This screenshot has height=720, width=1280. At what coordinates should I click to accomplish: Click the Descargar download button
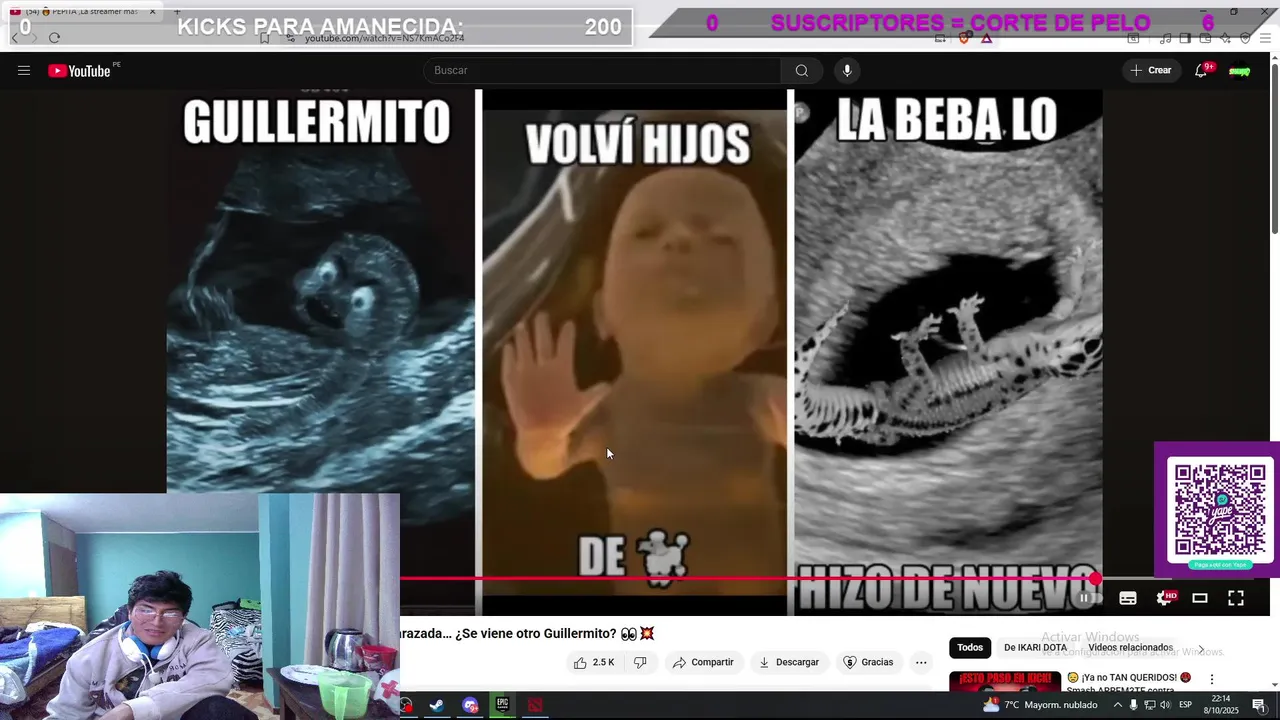[x=789, y=662]
